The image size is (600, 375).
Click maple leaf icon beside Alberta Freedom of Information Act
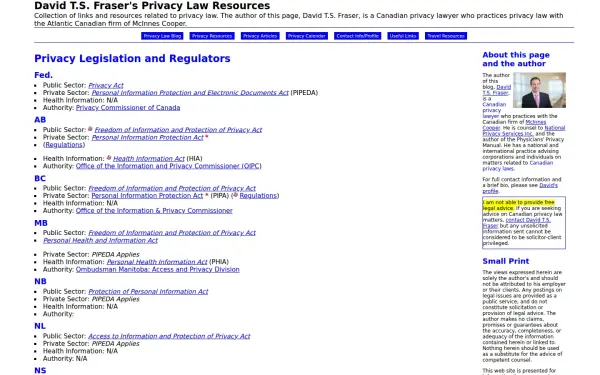pos(90,129)
